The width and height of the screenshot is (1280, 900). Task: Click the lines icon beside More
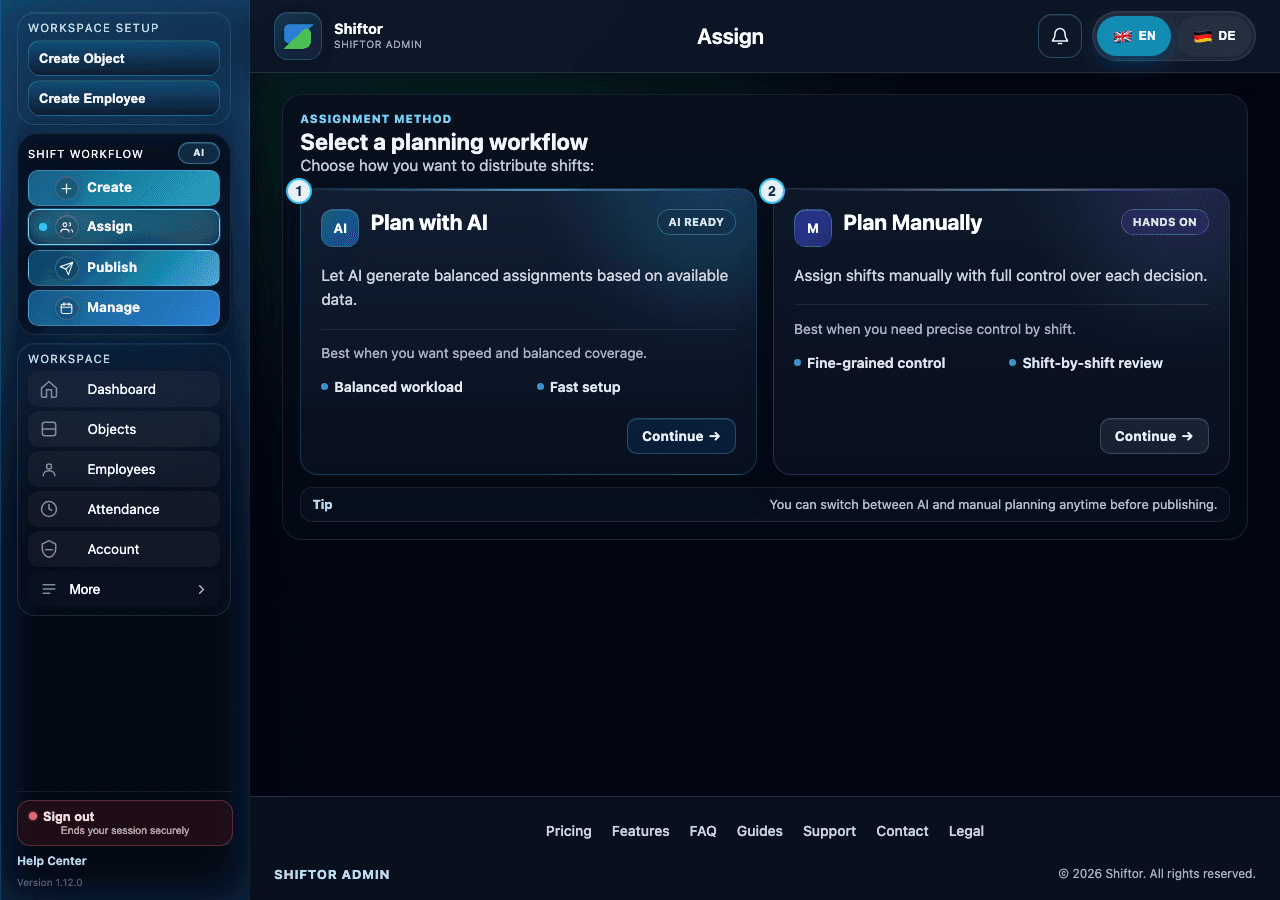49,590
